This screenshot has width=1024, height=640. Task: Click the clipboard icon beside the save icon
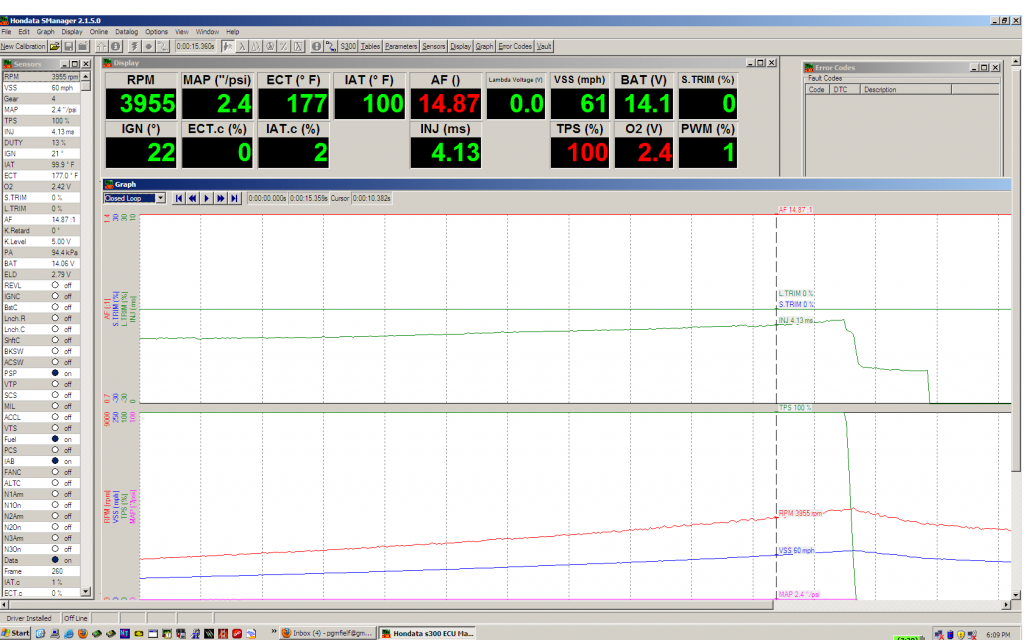[x=83, y=46]
